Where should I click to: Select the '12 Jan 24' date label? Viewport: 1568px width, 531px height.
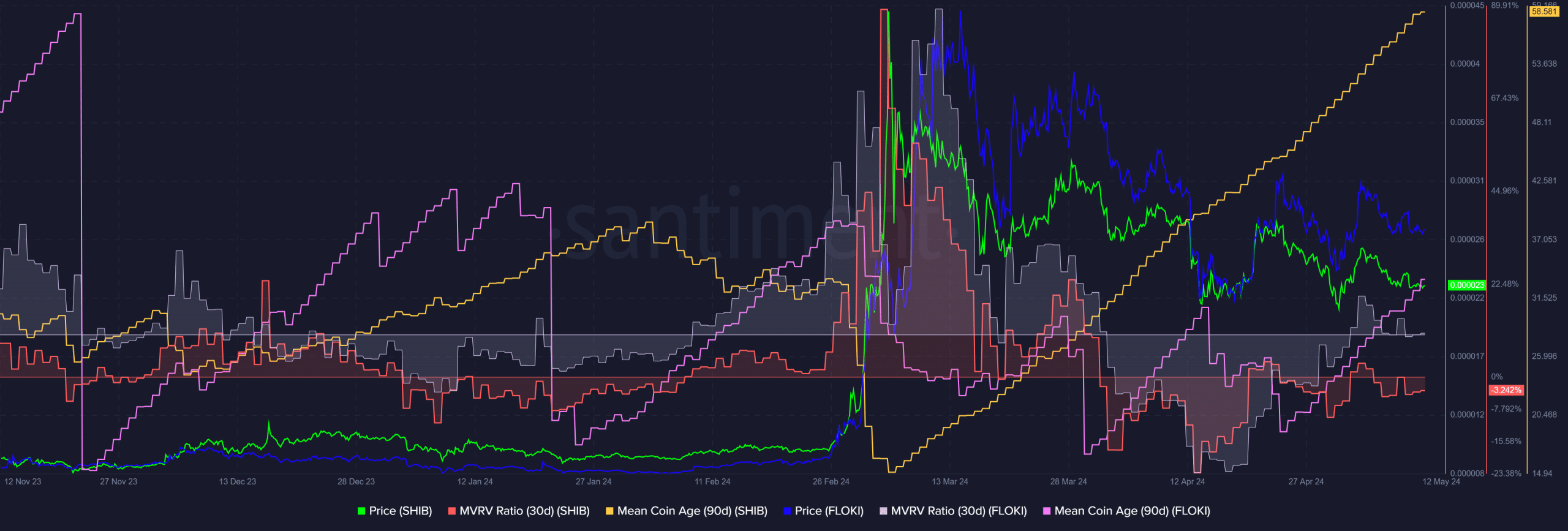click(475, 481)
